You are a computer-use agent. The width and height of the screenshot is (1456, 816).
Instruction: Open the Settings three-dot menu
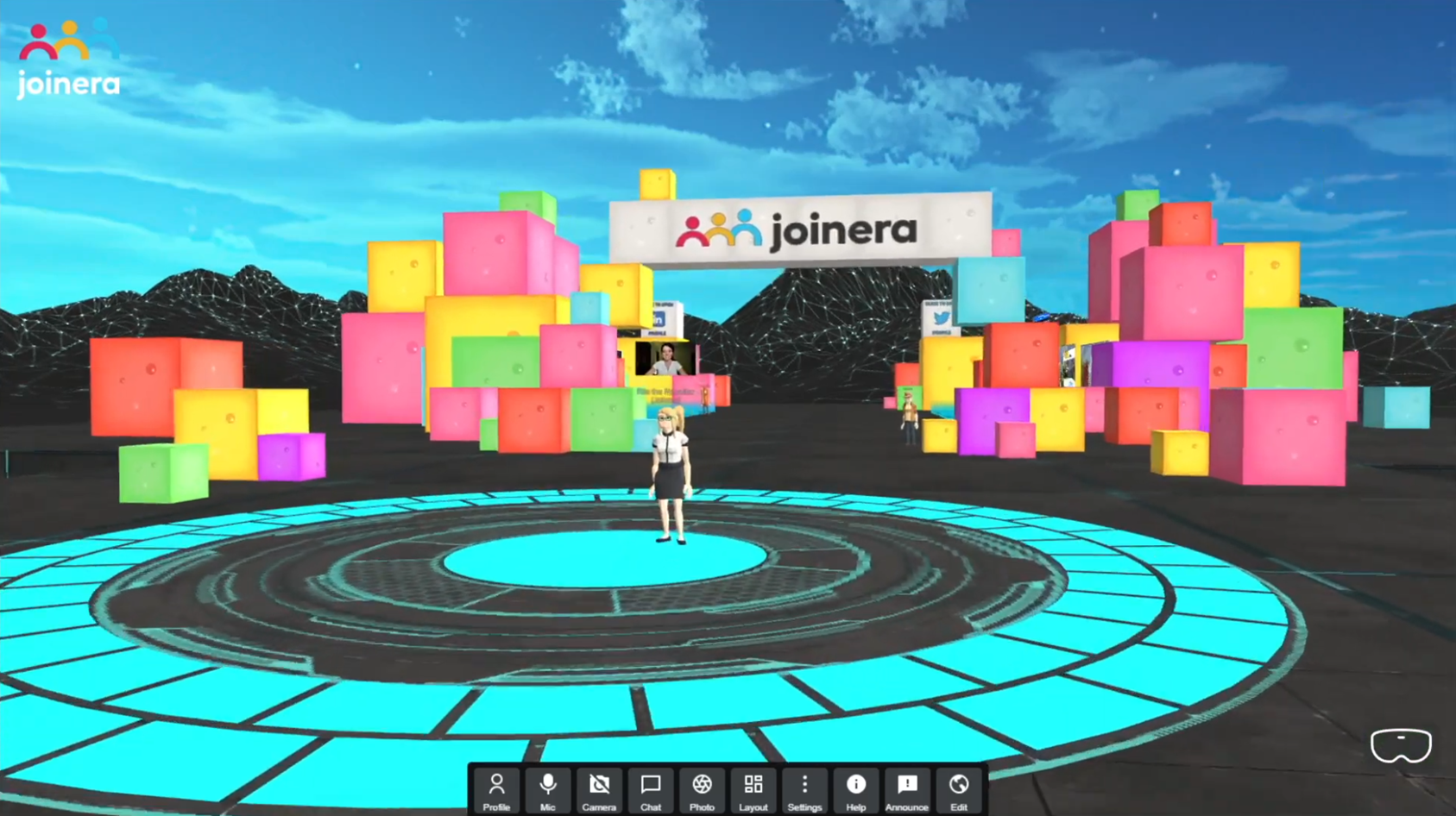point(804,791)
